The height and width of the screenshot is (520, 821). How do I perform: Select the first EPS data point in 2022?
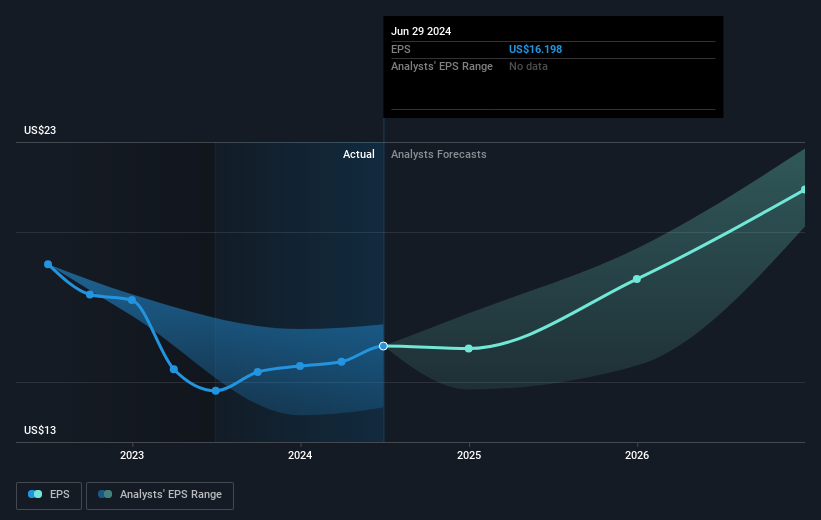pos(48,264)
